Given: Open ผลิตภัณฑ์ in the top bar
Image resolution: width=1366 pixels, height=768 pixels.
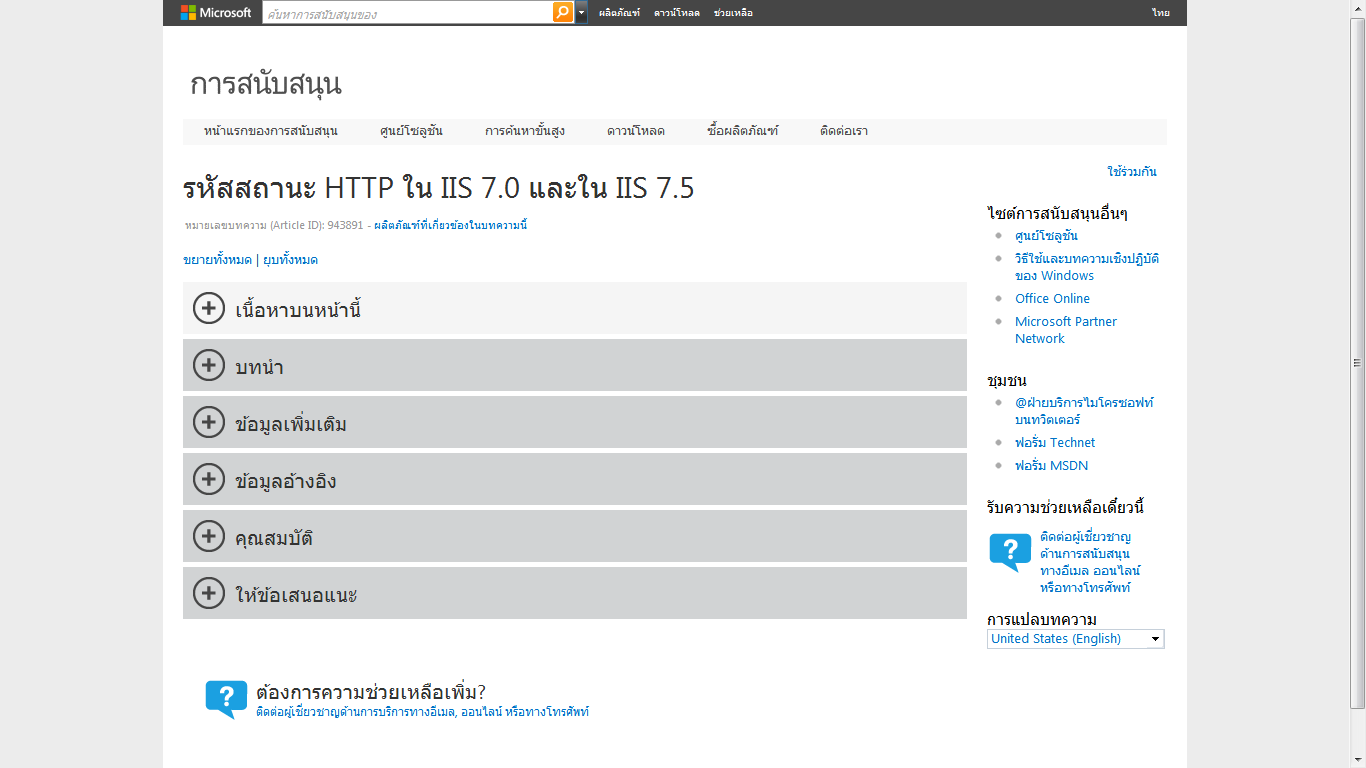Looking at the screenshot, I should point(619,13).
